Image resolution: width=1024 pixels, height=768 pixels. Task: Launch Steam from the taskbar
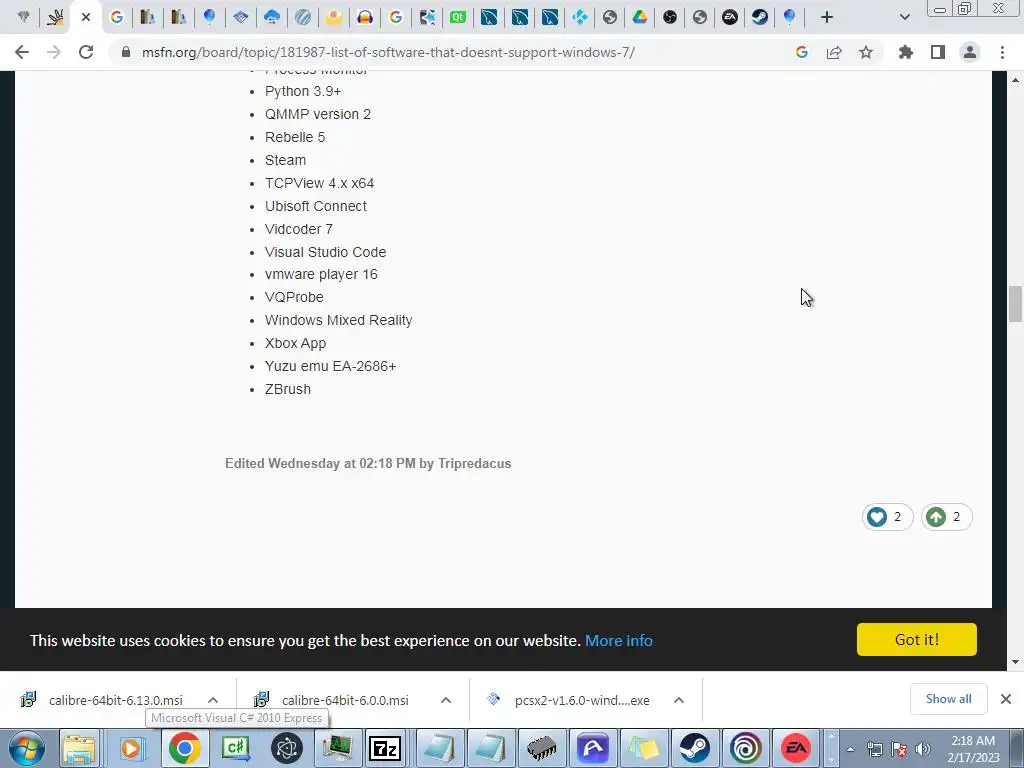click(694, 748)
